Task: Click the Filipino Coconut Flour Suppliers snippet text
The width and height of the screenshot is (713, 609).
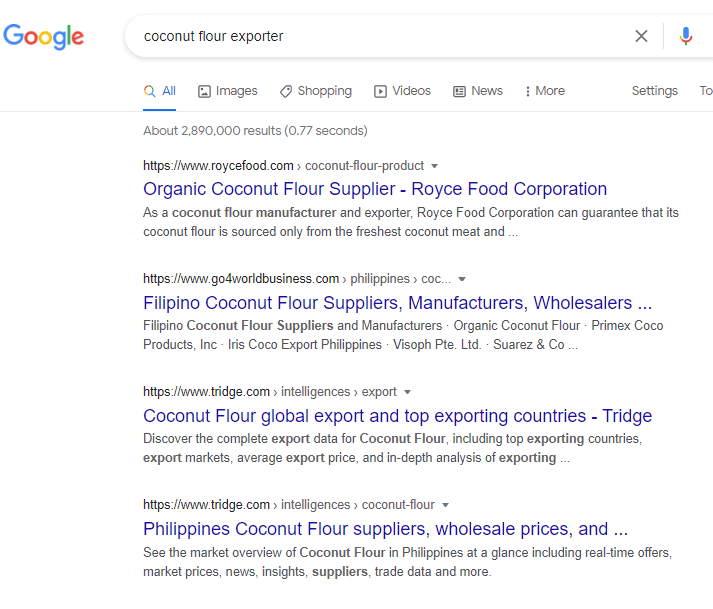Action: (x=403, y=335)
